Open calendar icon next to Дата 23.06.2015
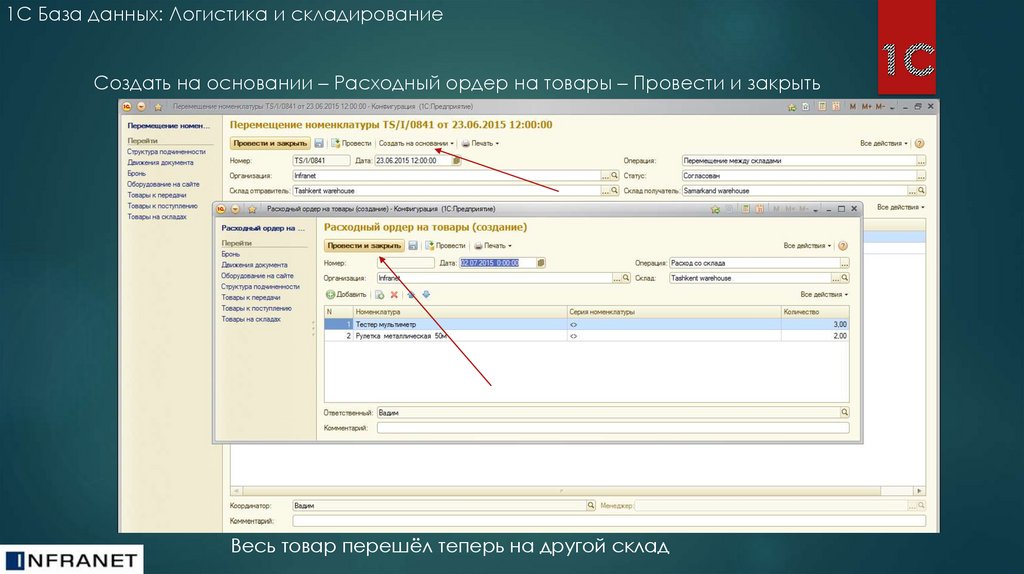 pyautogui.click(x=456, y=160)
